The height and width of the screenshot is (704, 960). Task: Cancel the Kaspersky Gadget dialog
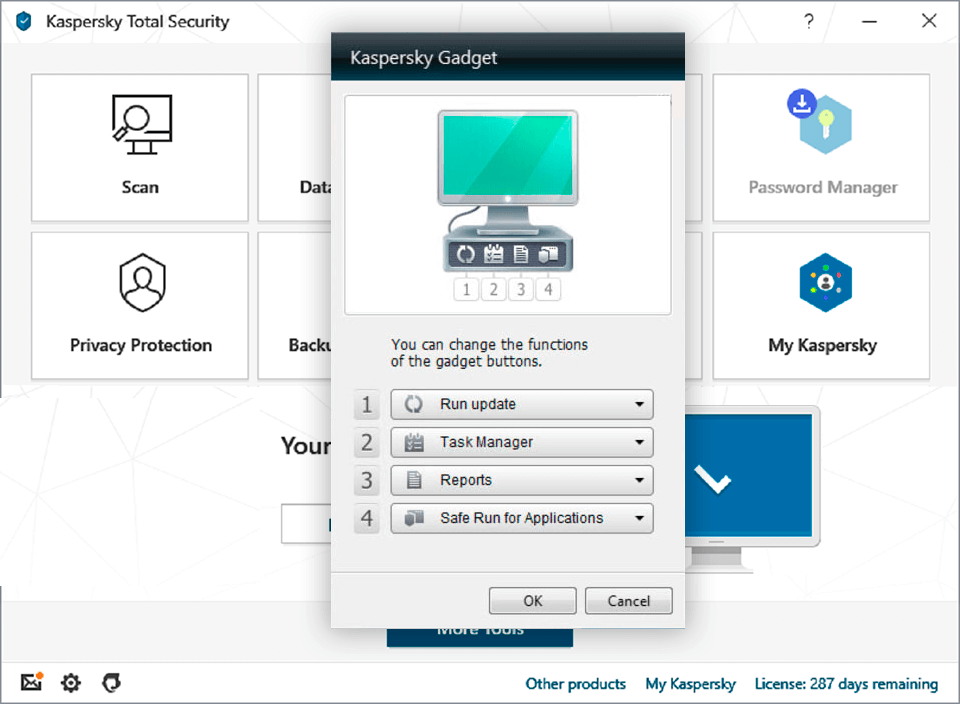(629, 601)
